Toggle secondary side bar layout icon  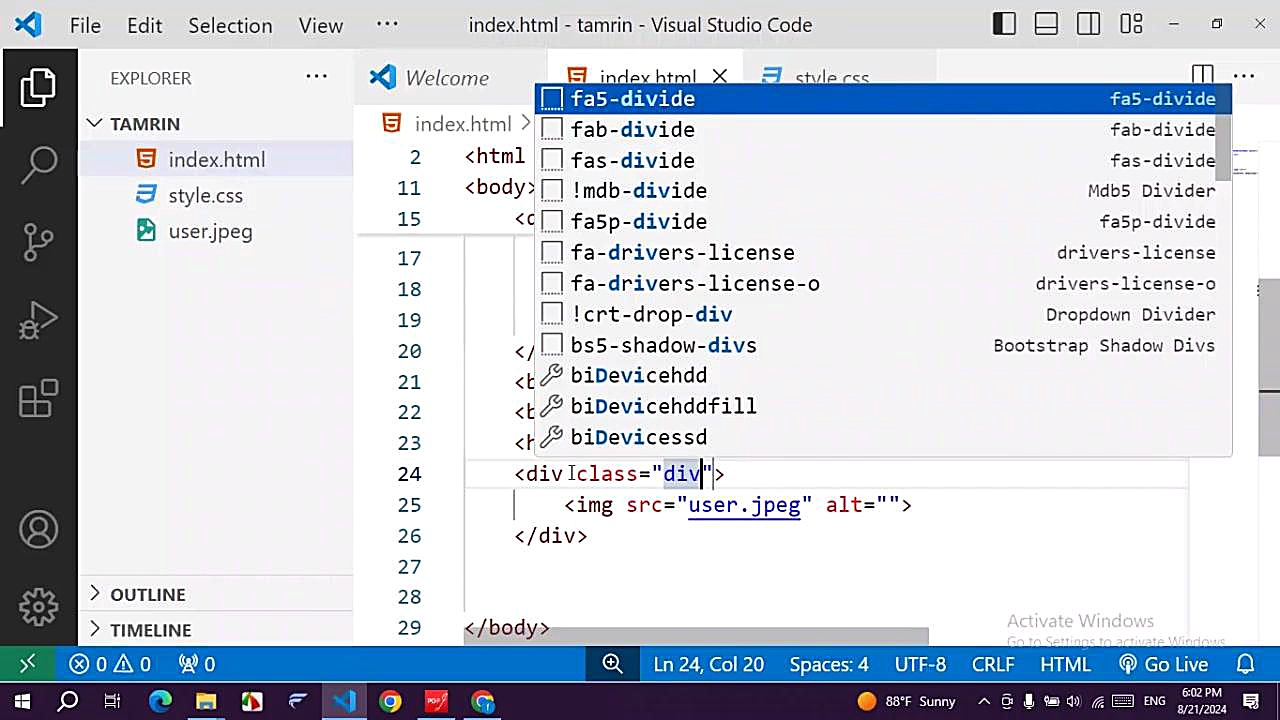(1088, 24)
